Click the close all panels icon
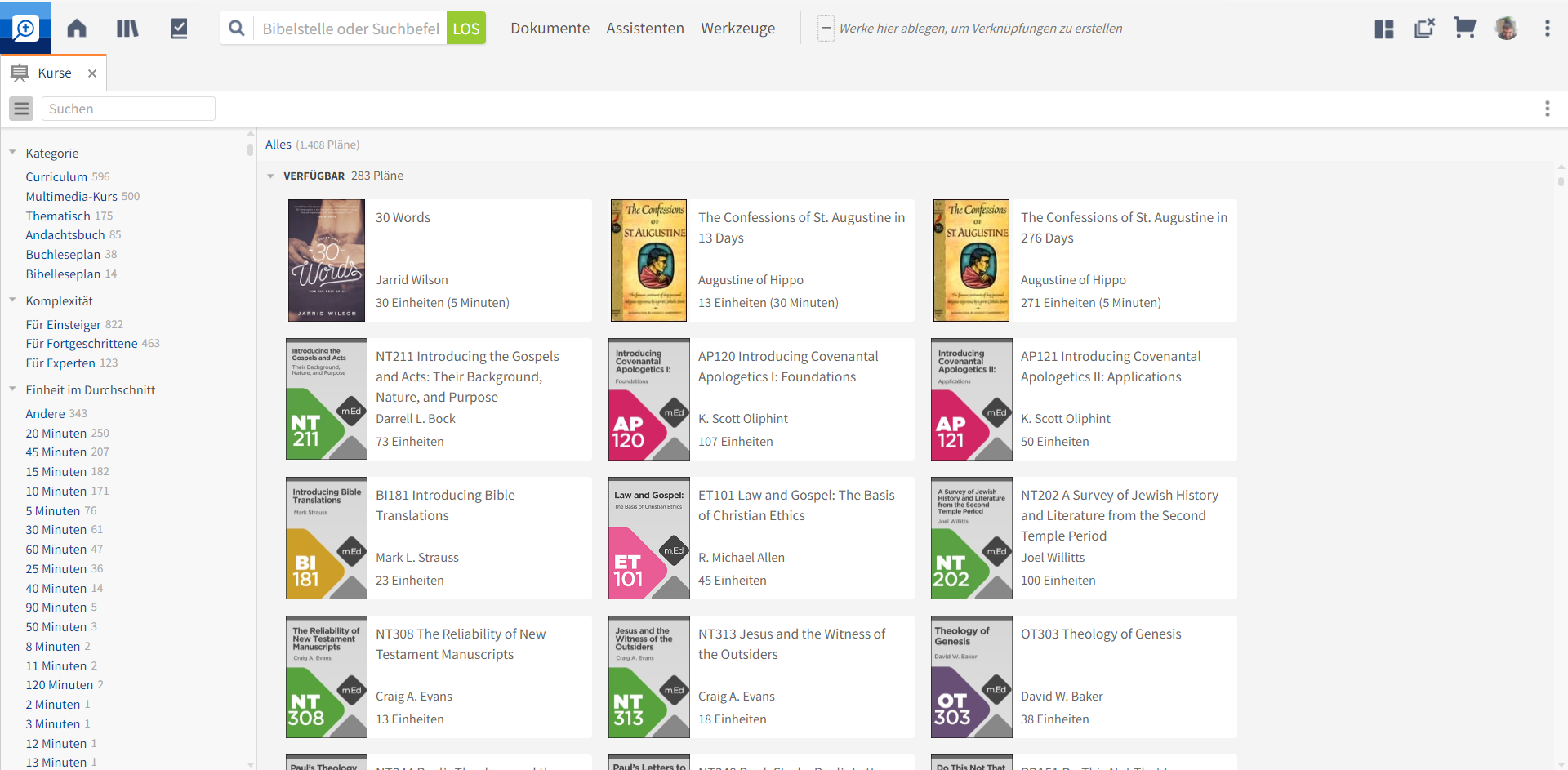Image resolution: width=1568 pixels, height=770 pixels. [x=1424, y=29]
